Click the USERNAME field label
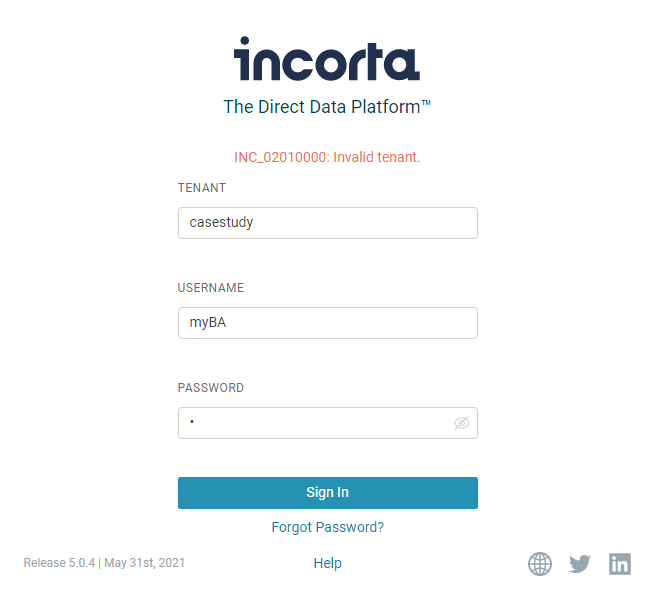656x599 pixels. tap(211, 288)
